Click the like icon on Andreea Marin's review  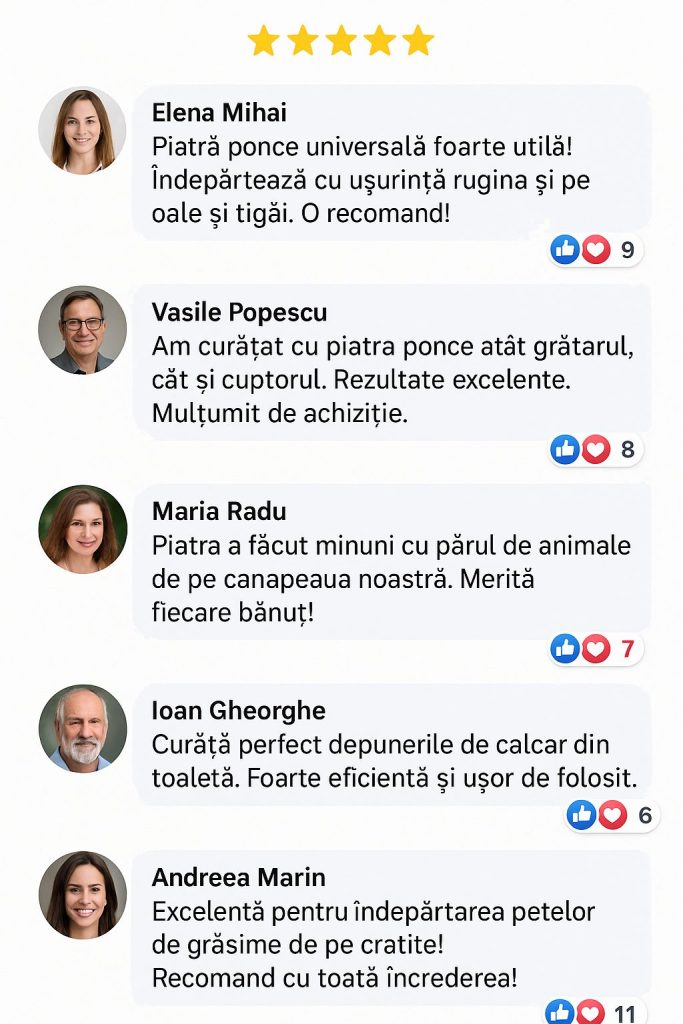click(x=561, y=1012)
